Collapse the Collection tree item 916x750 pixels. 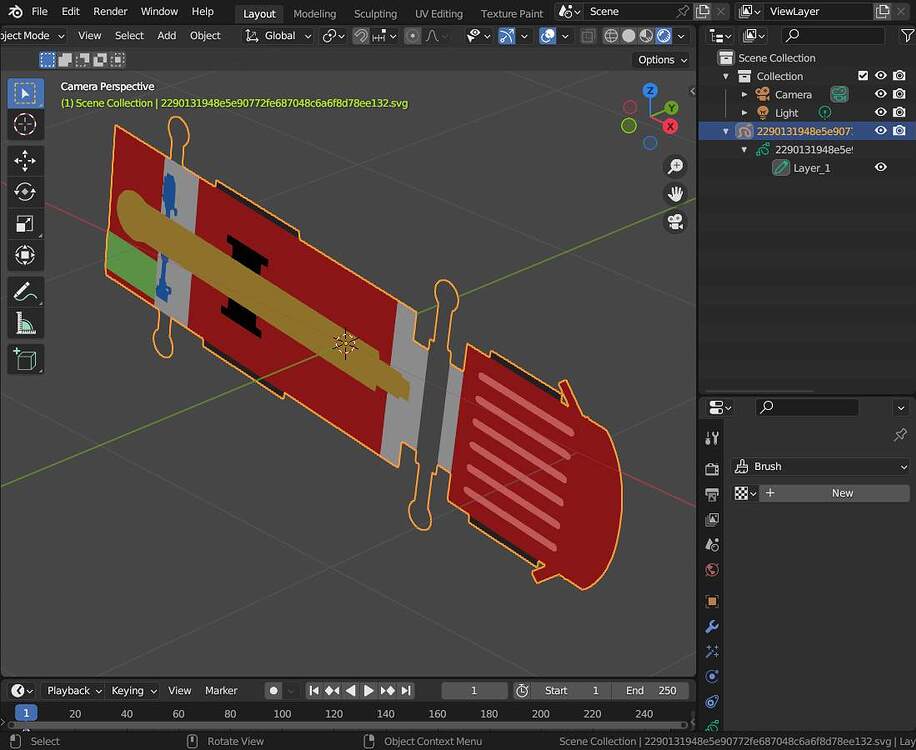[726, 76]
